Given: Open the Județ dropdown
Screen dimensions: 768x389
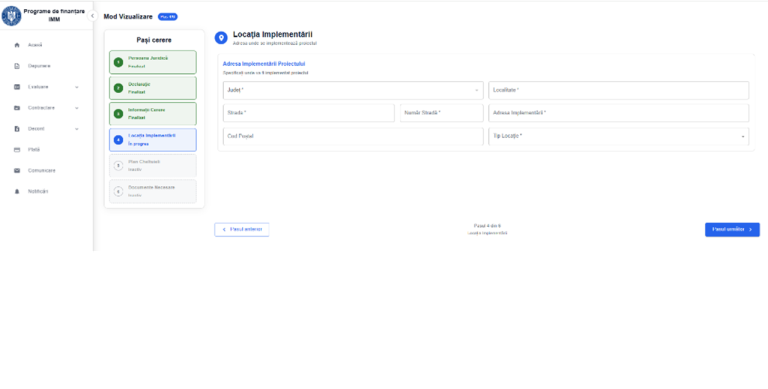Looking at the screenshot, I should (x=353, y=91).
